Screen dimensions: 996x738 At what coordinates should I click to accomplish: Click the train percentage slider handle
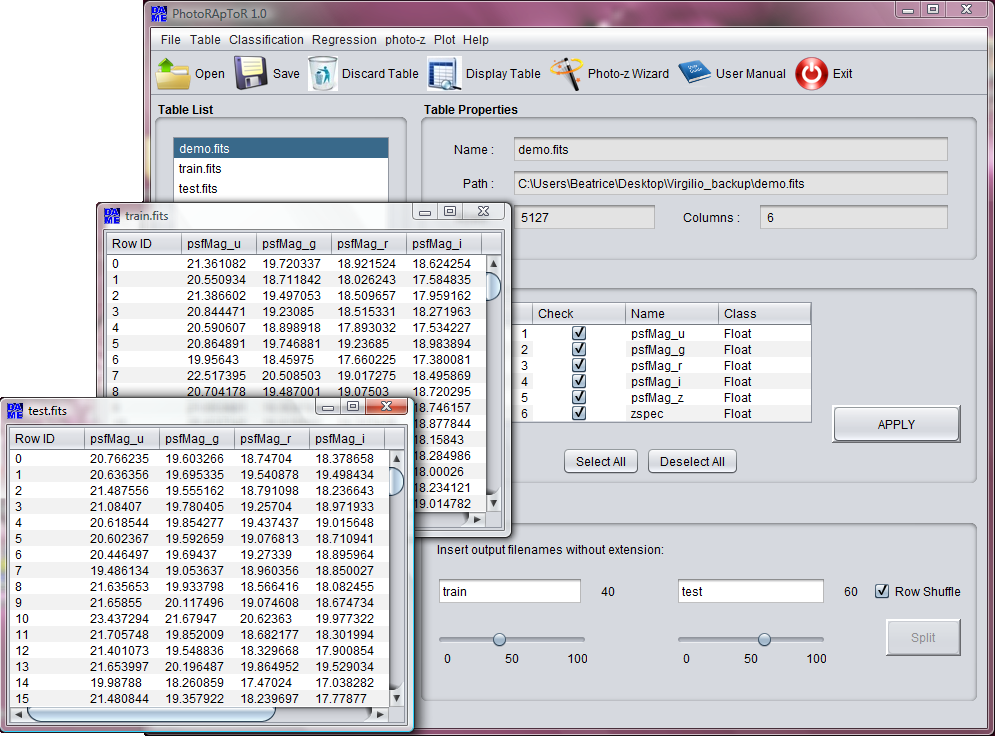499,639
